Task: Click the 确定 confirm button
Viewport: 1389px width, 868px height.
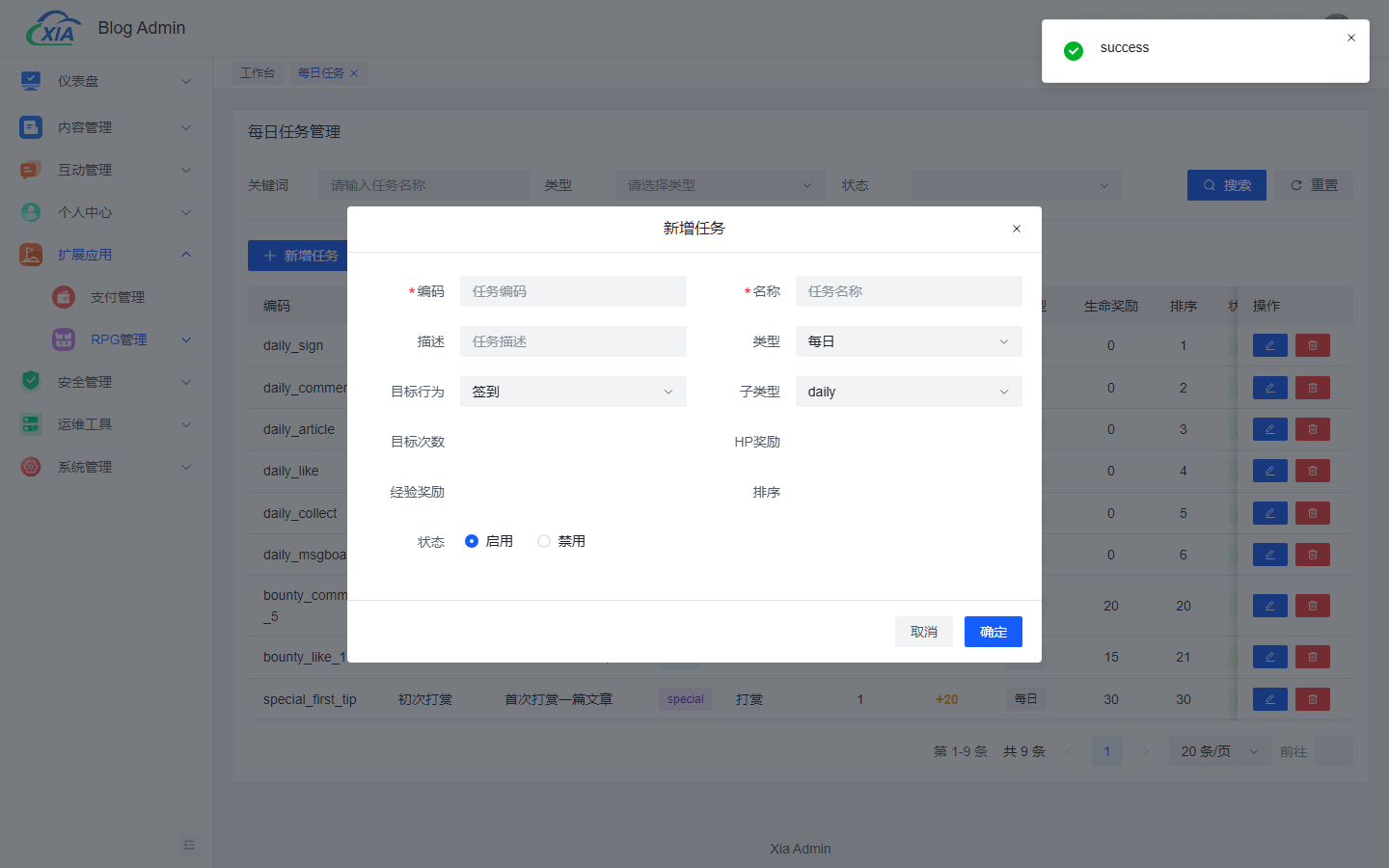Action: 994,632
